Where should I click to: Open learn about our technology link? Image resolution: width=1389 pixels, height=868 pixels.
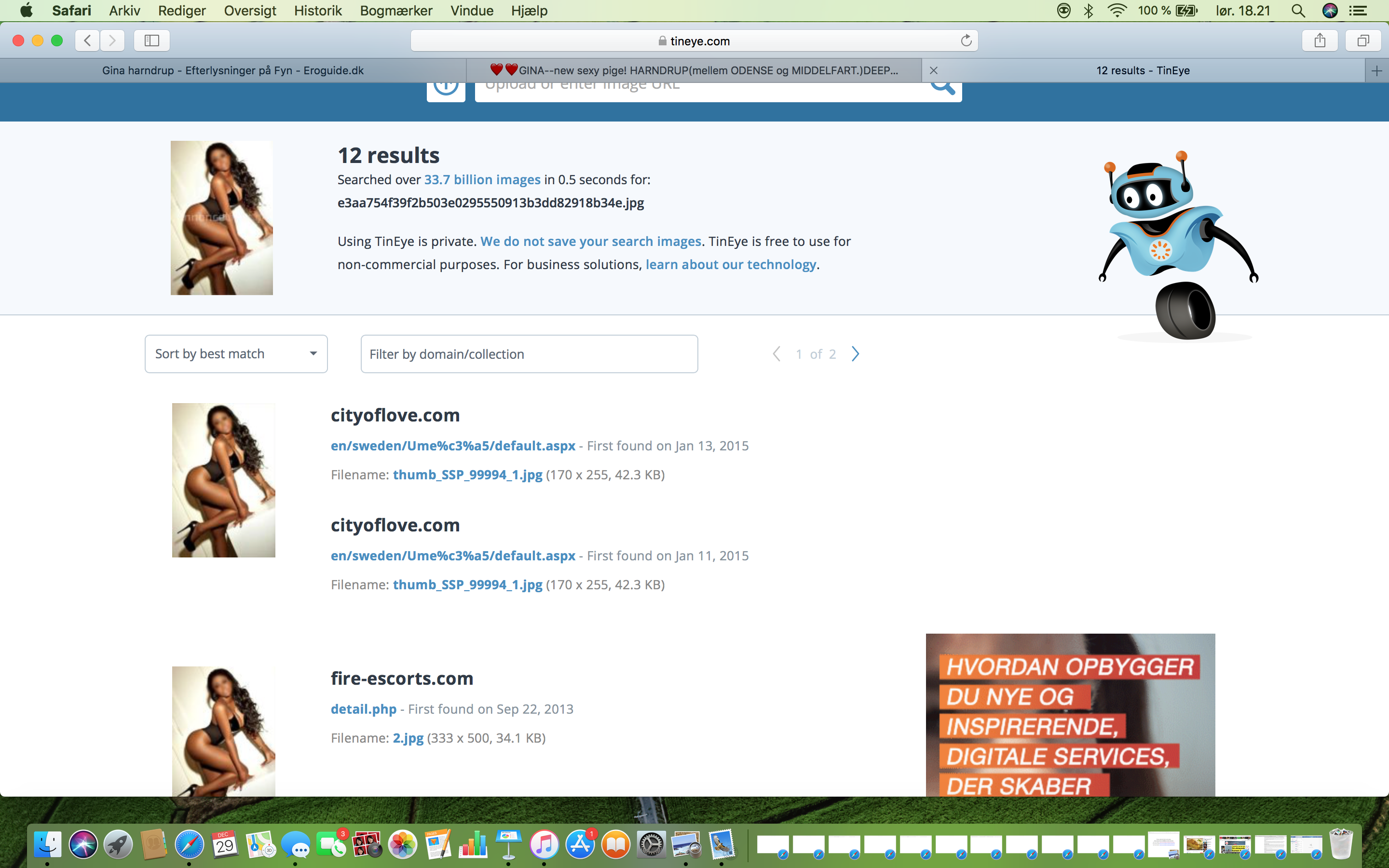point(731,265)
